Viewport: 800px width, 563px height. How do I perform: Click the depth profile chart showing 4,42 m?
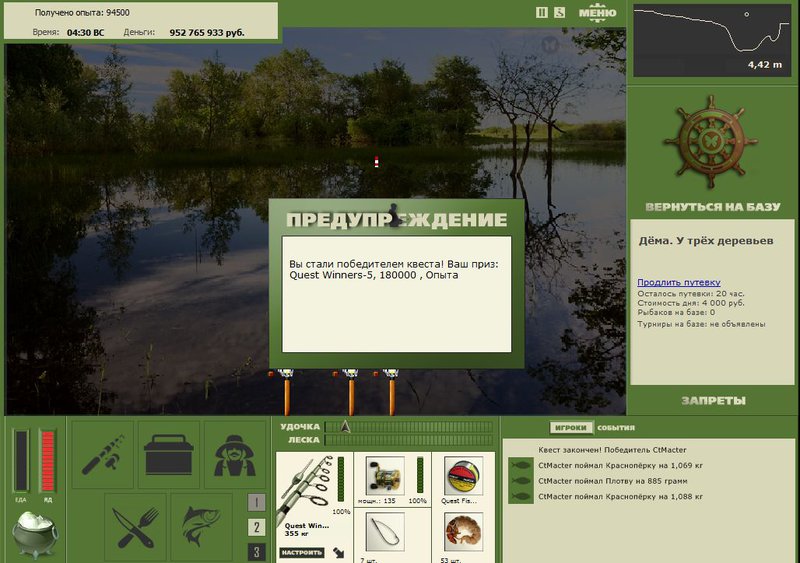pos(712,40)
